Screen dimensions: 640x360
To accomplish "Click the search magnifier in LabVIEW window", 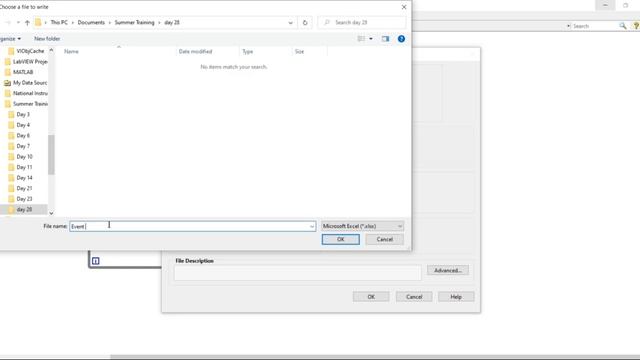I will [623, 26].
